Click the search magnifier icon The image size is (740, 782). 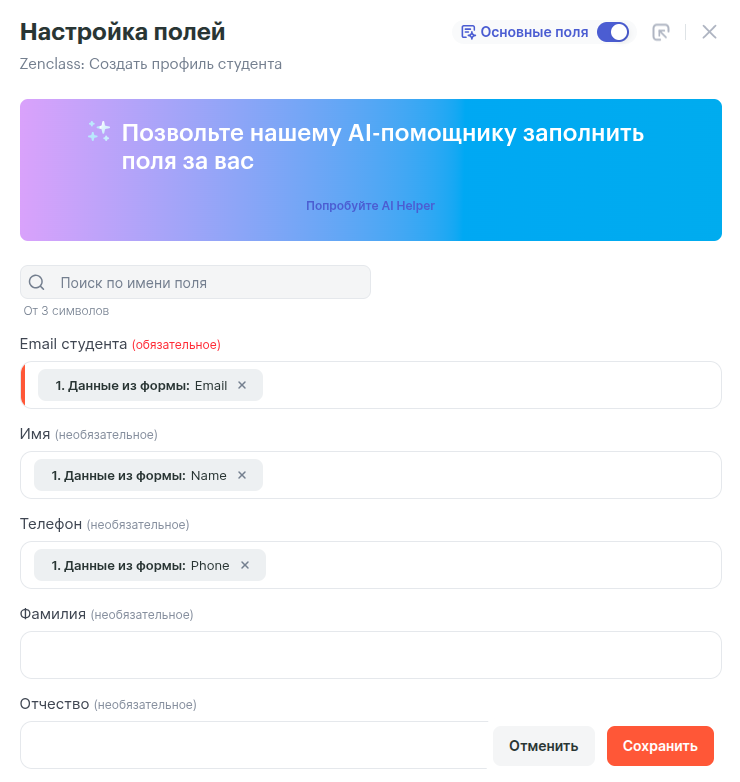pyautogui.click(x=38, y=283)
